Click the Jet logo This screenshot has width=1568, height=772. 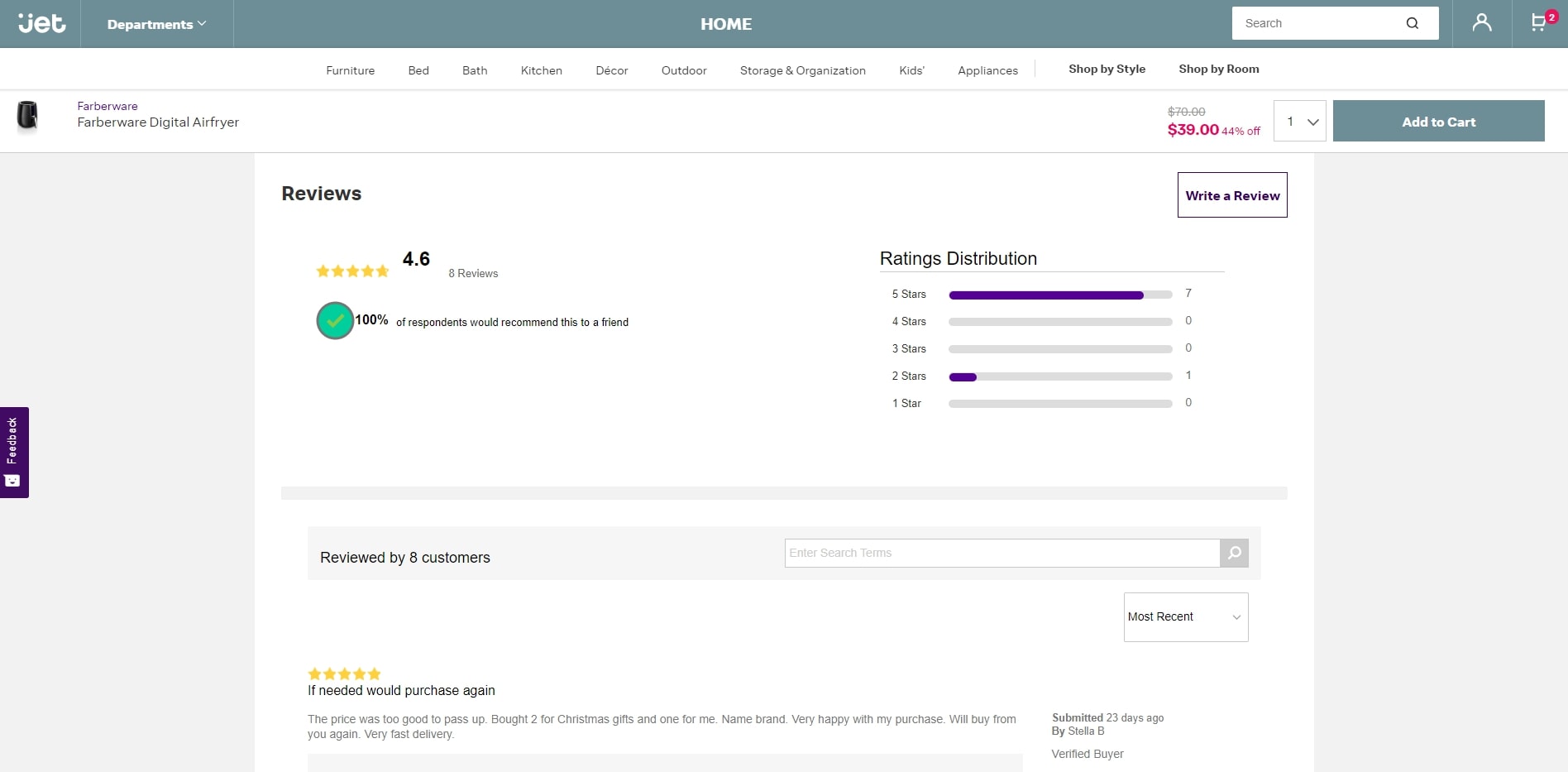coord(41,24)
